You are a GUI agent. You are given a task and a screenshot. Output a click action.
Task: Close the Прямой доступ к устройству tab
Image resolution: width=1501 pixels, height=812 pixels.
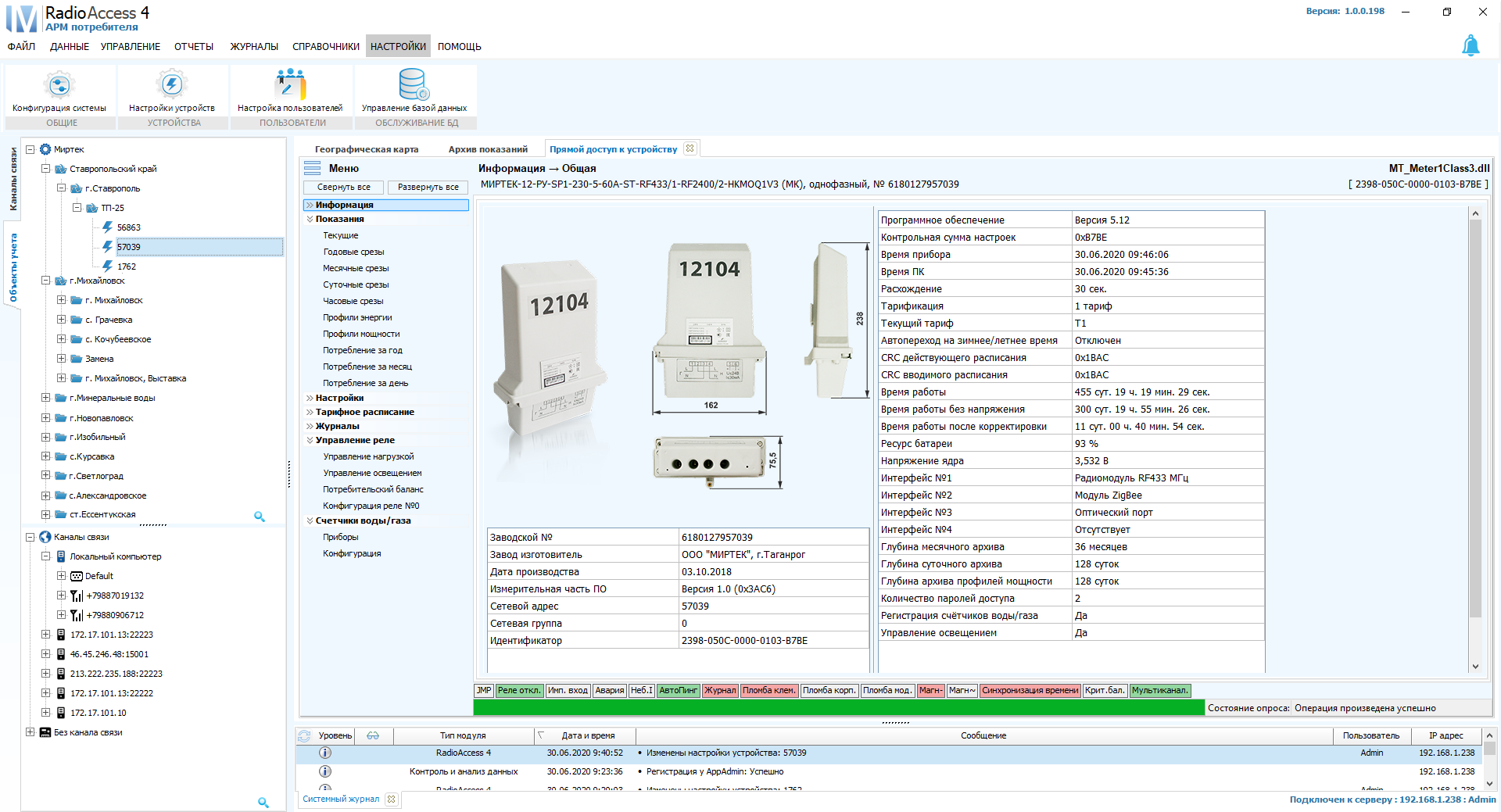point(690,148)
